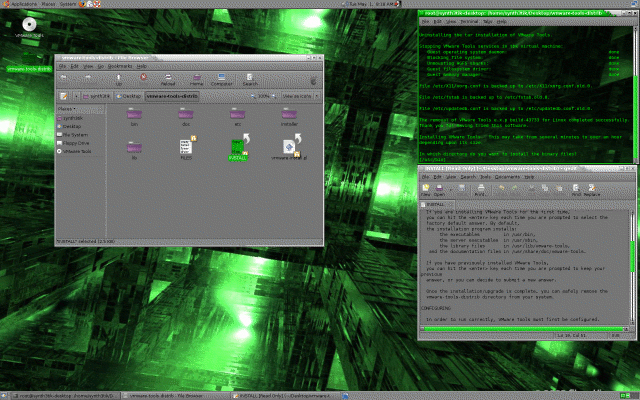Open Search menu in gedit
The height and width of the screenshot is (400, 640).
point(468,177)
